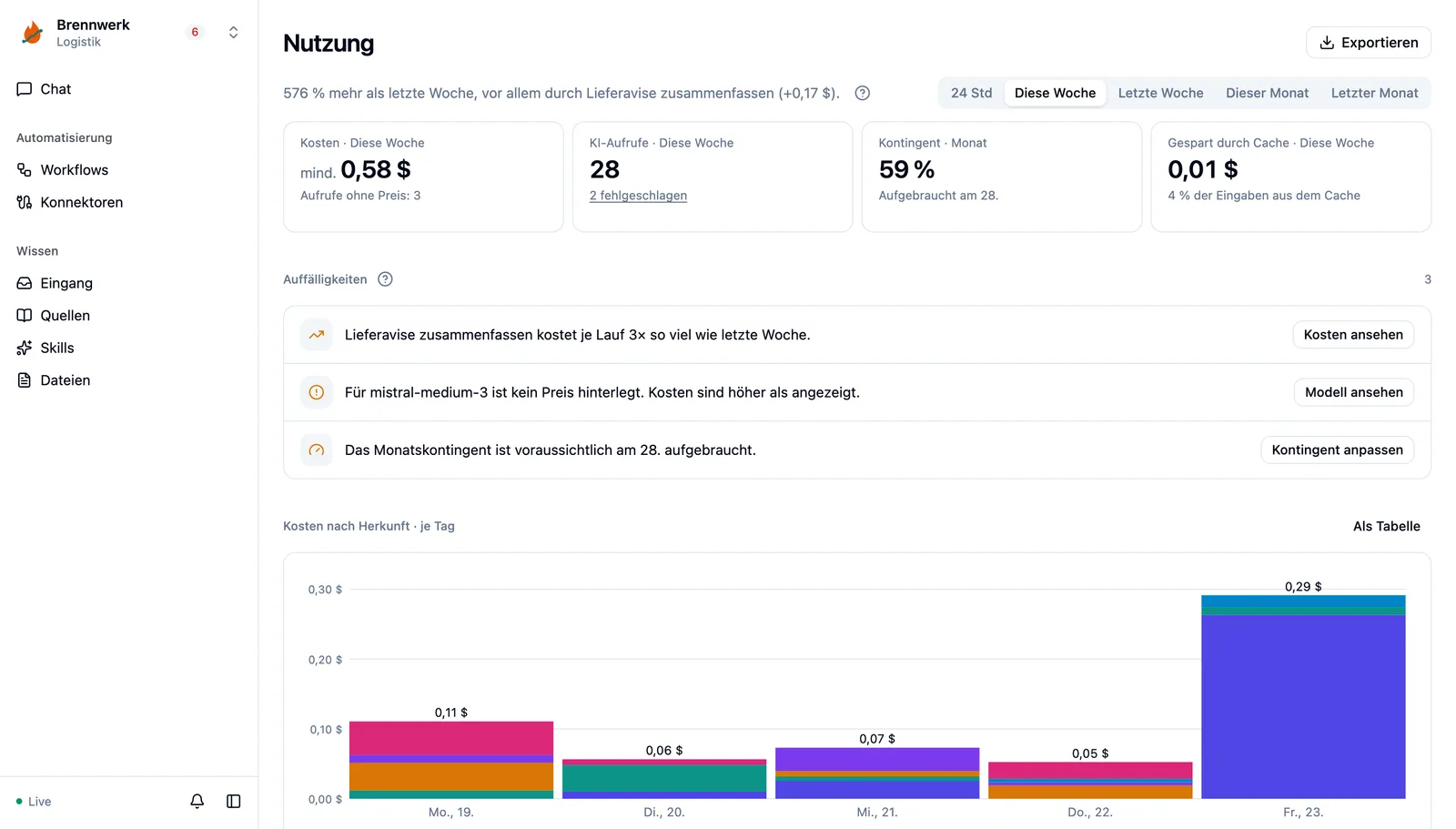Click the Mi., 21. stacked bar
Viewport: 1456px width, 829px height.
pyautogui.click(x=877, y=773)
